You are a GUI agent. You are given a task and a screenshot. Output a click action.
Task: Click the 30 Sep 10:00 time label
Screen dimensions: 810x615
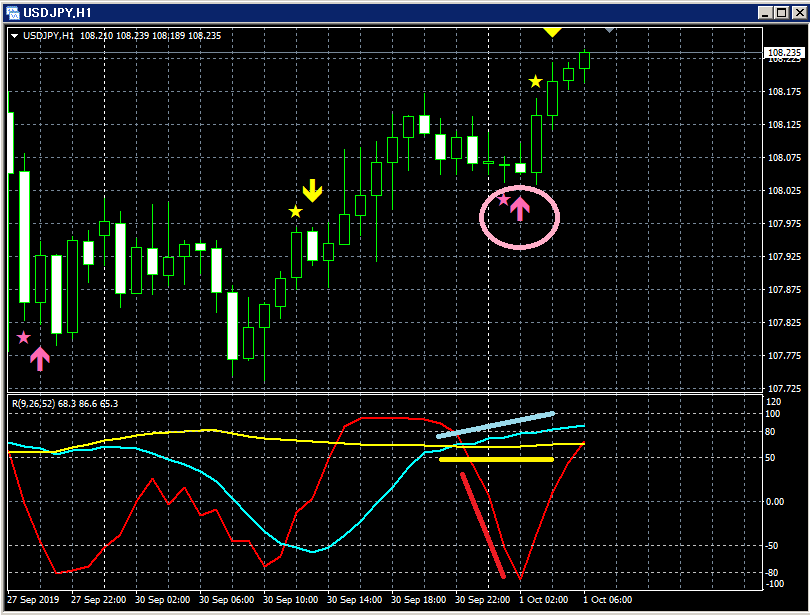291,600
